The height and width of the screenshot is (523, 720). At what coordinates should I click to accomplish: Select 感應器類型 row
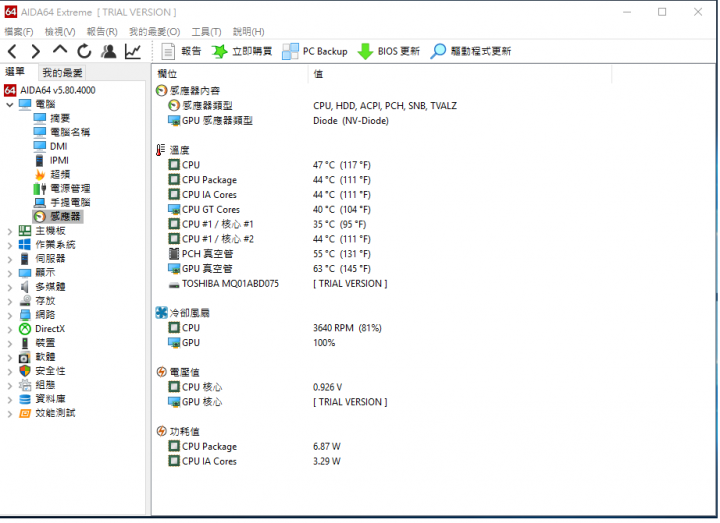312,106
